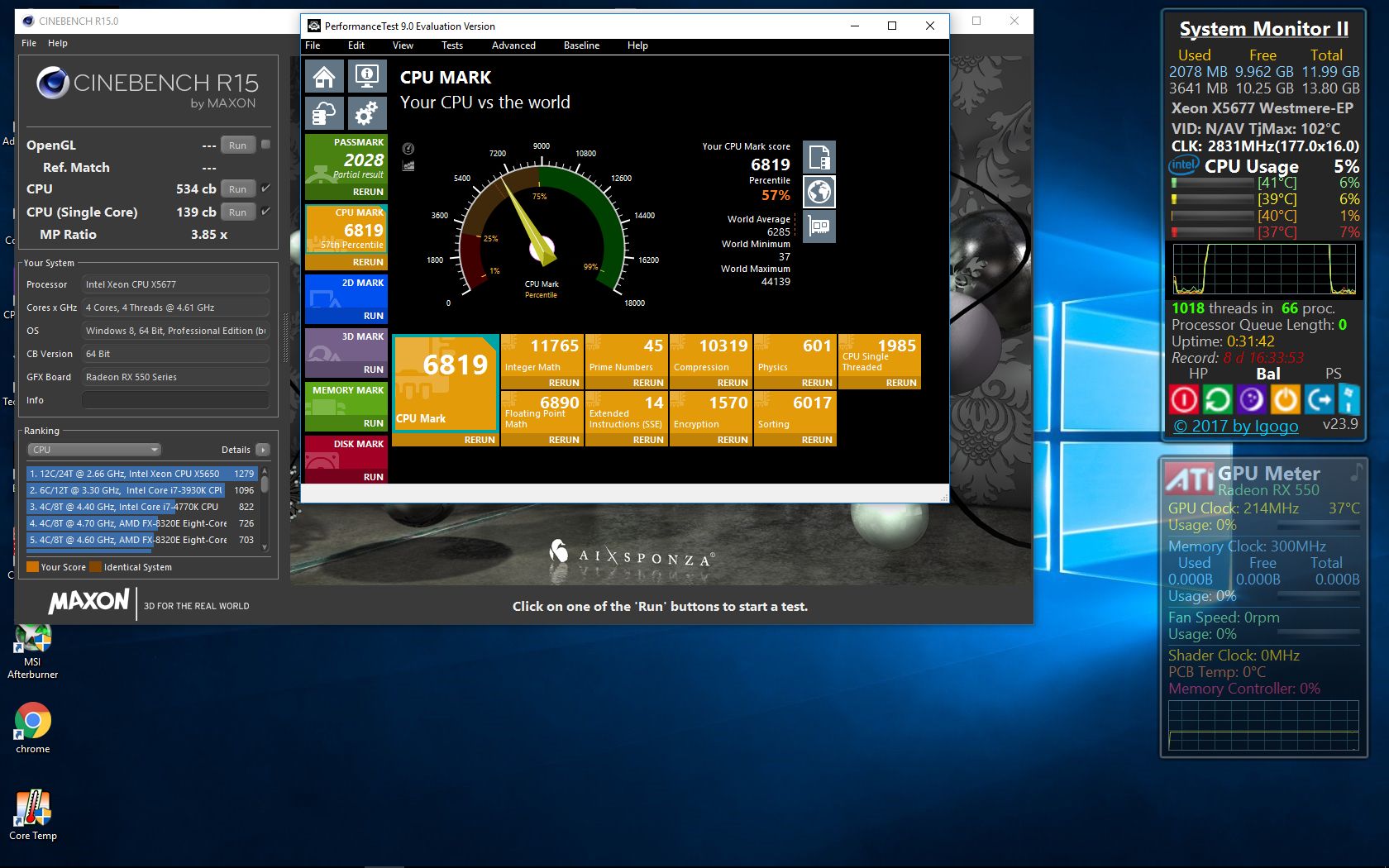Expand ranking Details arrow in Cinebench
This screenshot has width=1389, height=868.
click(263, 450)
